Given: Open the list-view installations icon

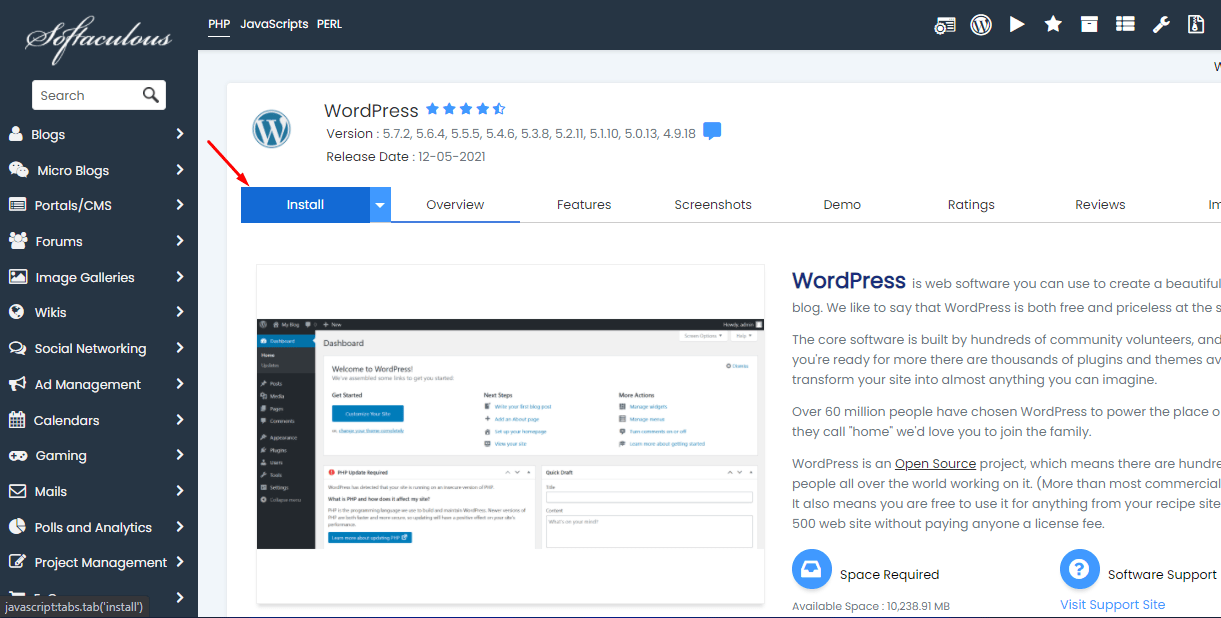Looking at the screenshot, I should pos(1125,25).
